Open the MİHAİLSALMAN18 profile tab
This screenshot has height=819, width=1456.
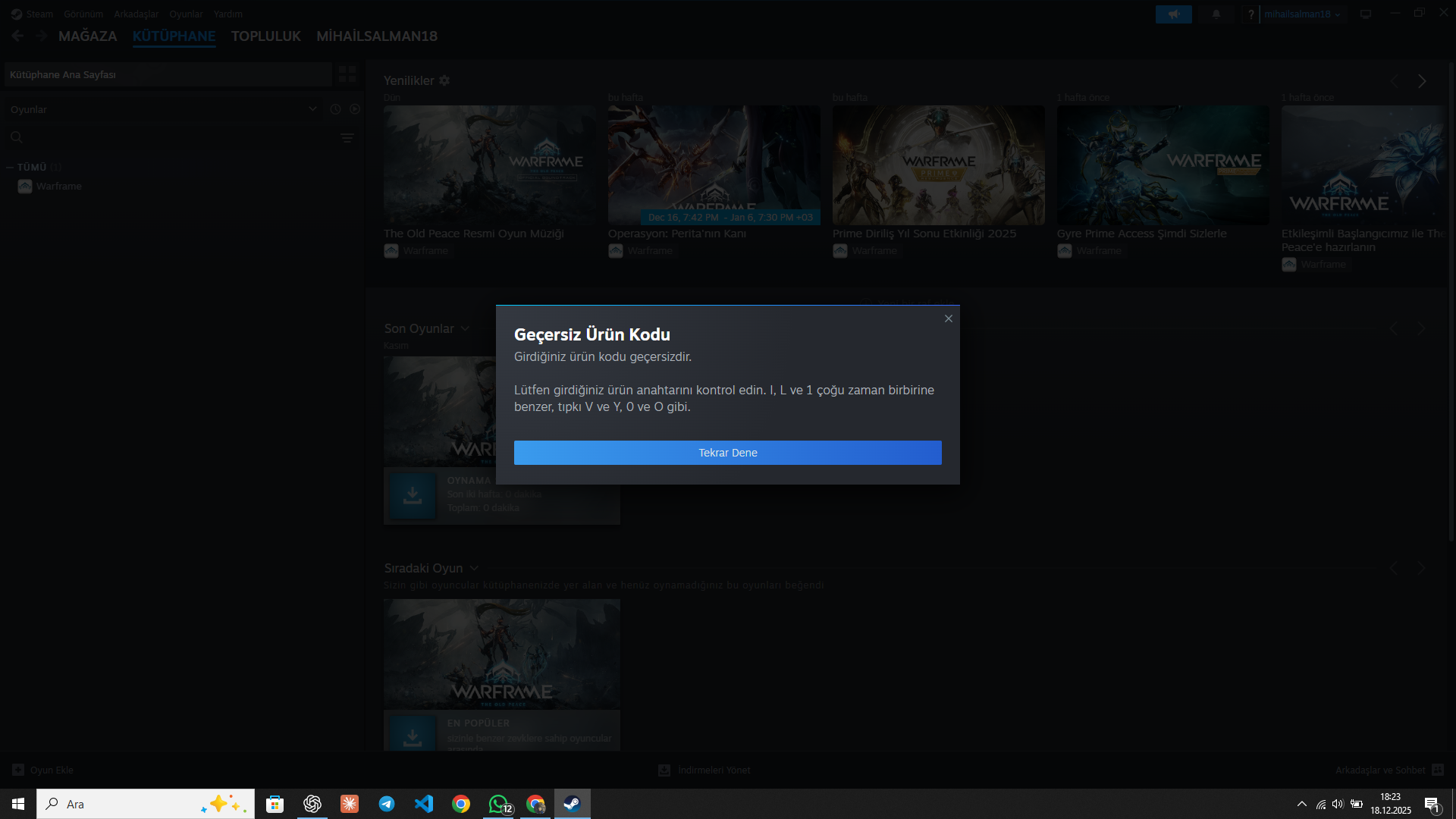coord(377,36)
